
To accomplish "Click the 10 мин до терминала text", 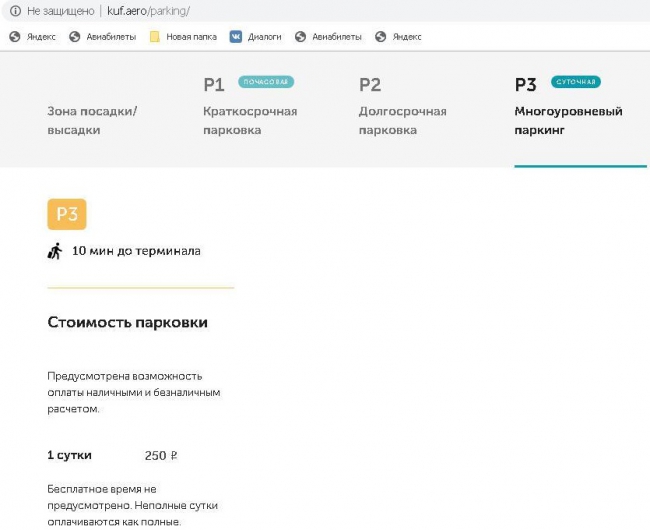I will pos(136,251).
